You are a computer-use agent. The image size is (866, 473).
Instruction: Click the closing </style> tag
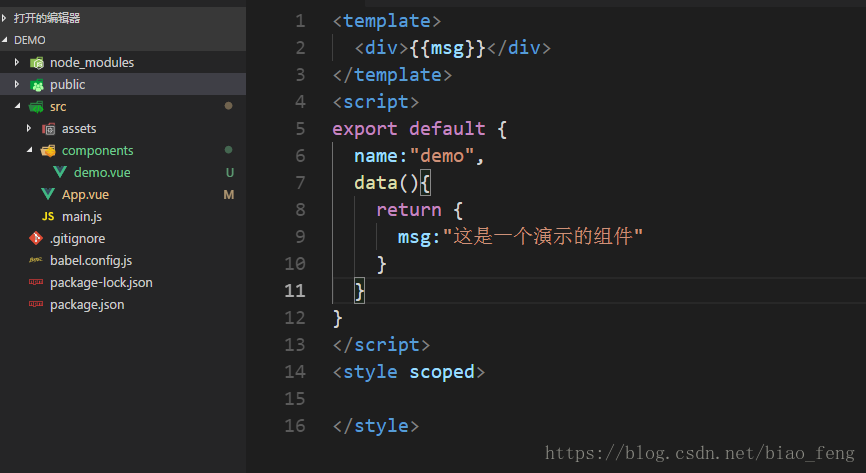click(x=376, y=426)
